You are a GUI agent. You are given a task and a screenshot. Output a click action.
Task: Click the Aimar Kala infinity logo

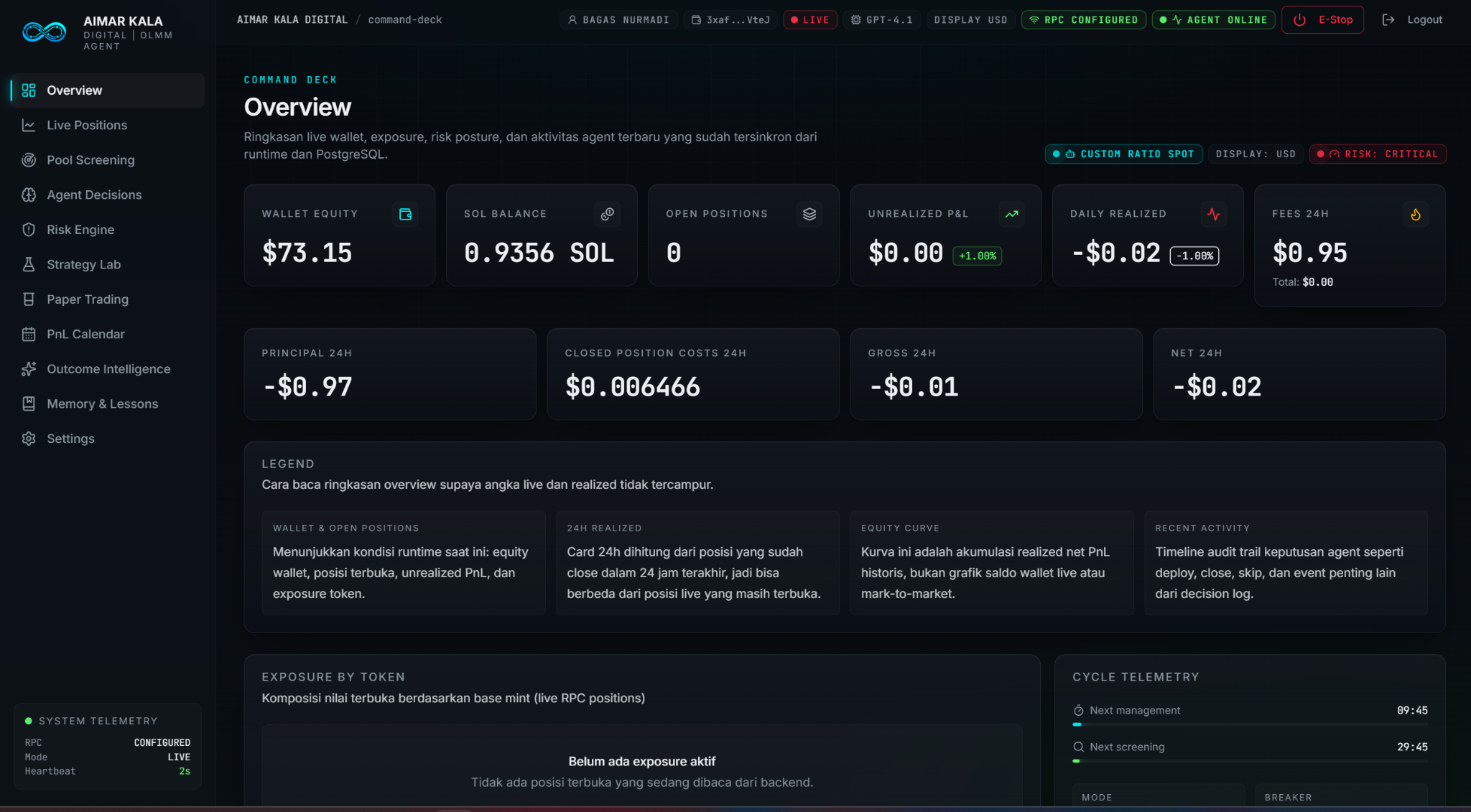click(x=44, y=32)
